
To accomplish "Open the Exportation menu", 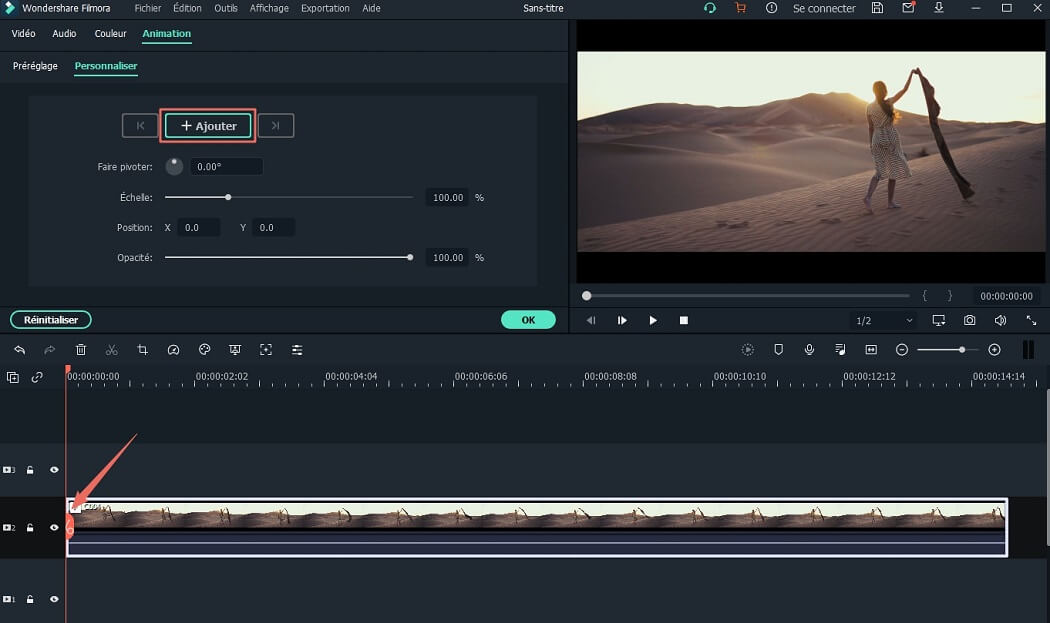I will click(325, 8).
